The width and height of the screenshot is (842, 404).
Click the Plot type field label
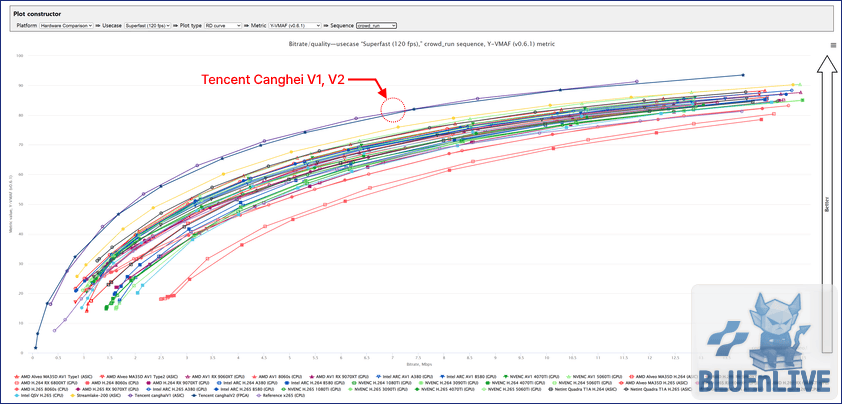pyautogui.click(x=191, y=25)
